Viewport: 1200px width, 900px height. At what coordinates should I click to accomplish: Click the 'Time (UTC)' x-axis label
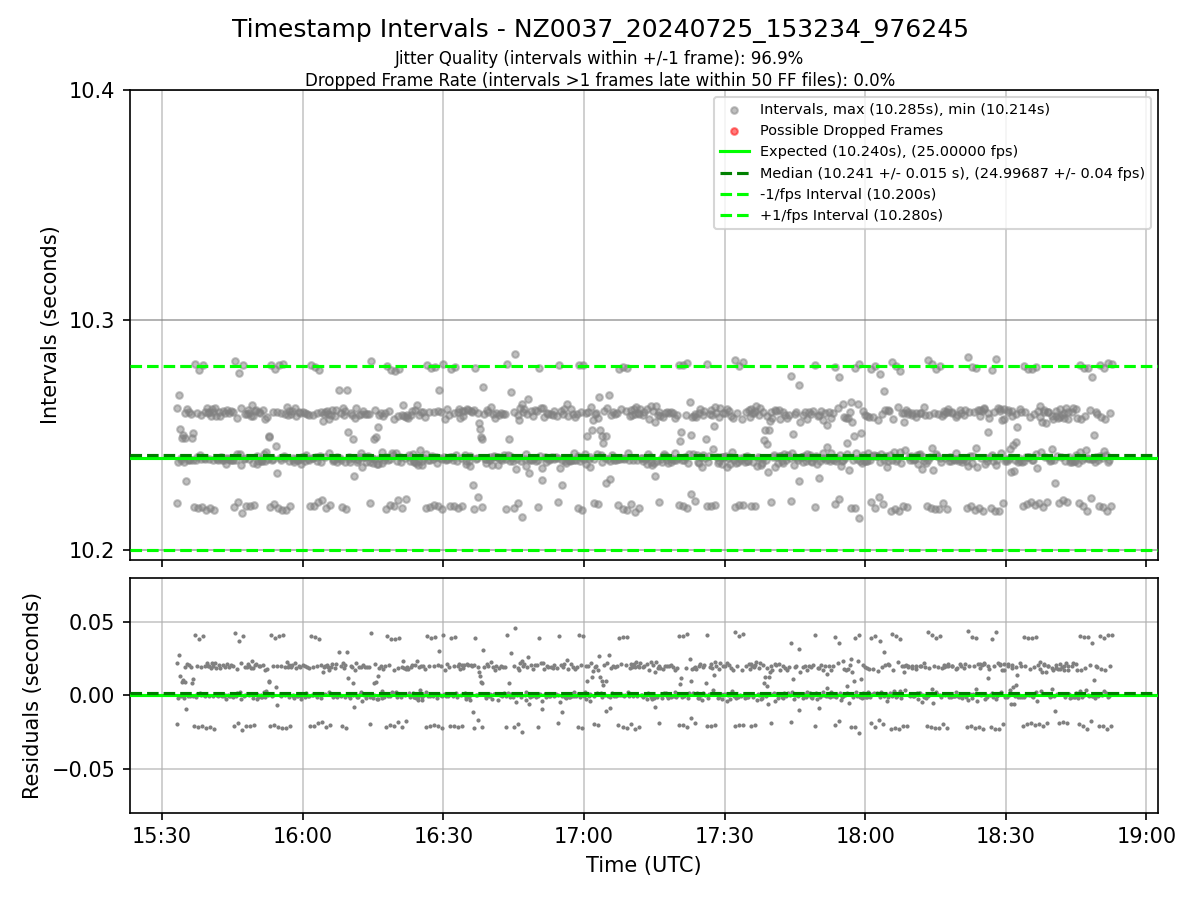[x=644, y=865]
